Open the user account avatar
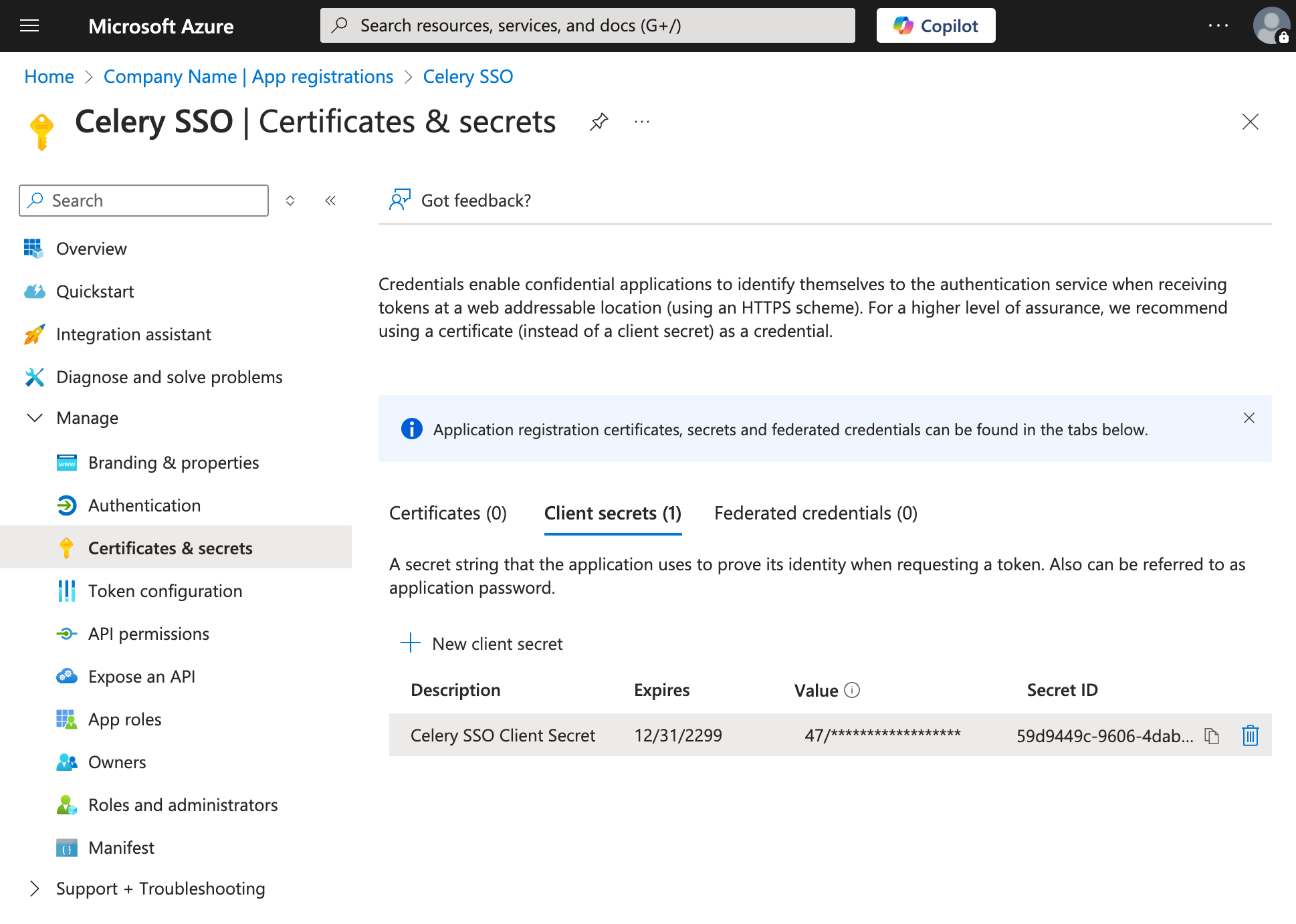The width and height of the screenshot is (1296, 924). coord(1270,26)
